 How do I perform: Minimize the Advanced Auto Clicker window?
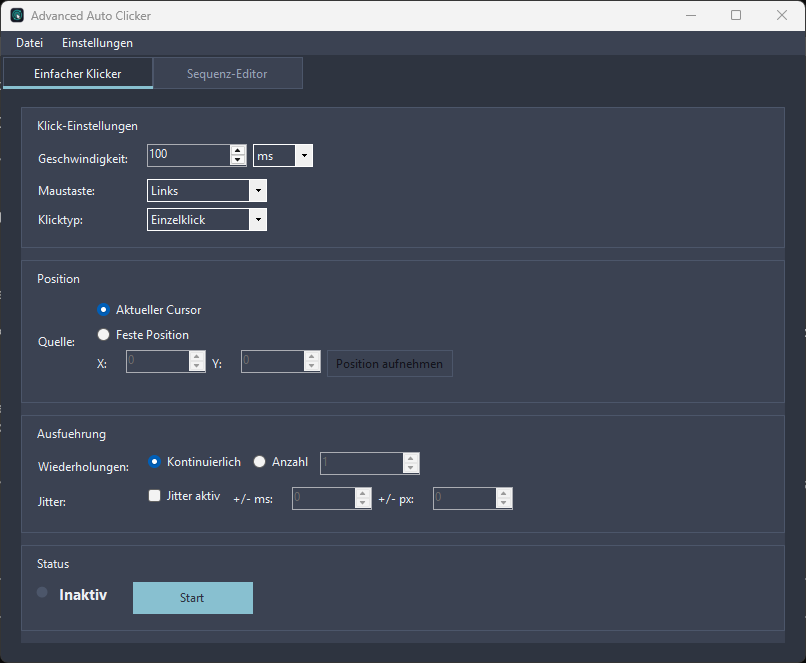coord(691,15)
